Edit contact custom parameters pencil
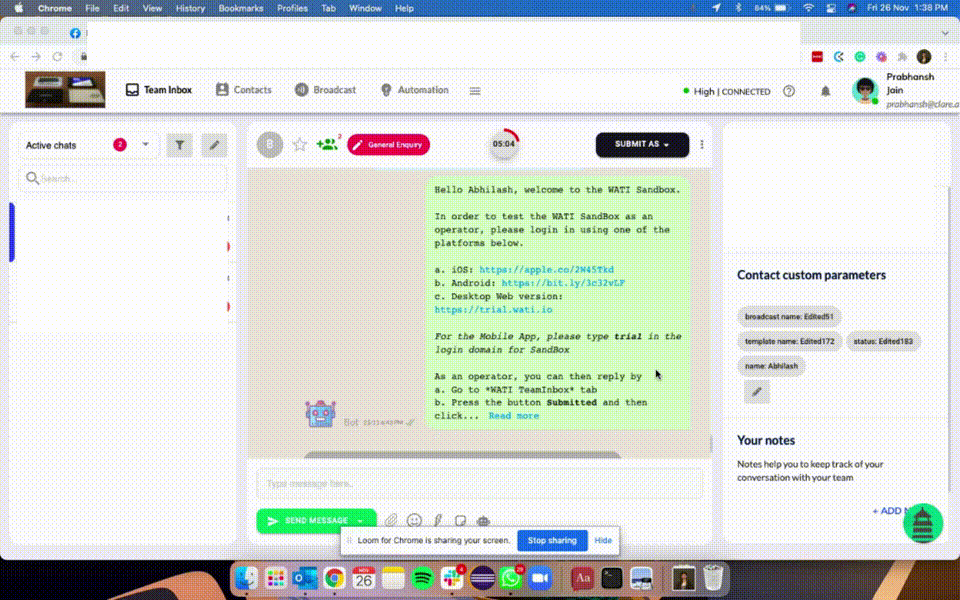Viewport: 960px width, 600px height. (757, 392)
